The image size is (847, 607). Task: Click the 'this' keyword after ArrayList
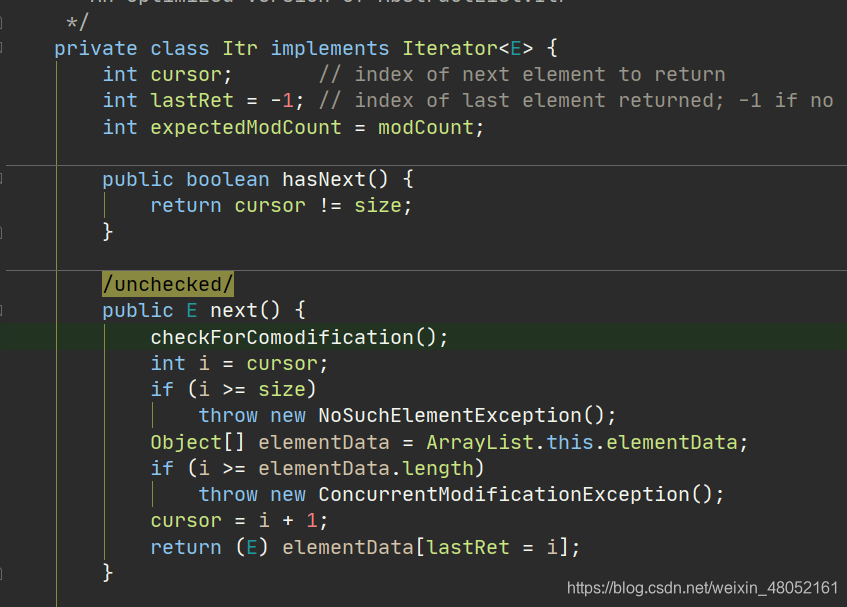[570, 442]
